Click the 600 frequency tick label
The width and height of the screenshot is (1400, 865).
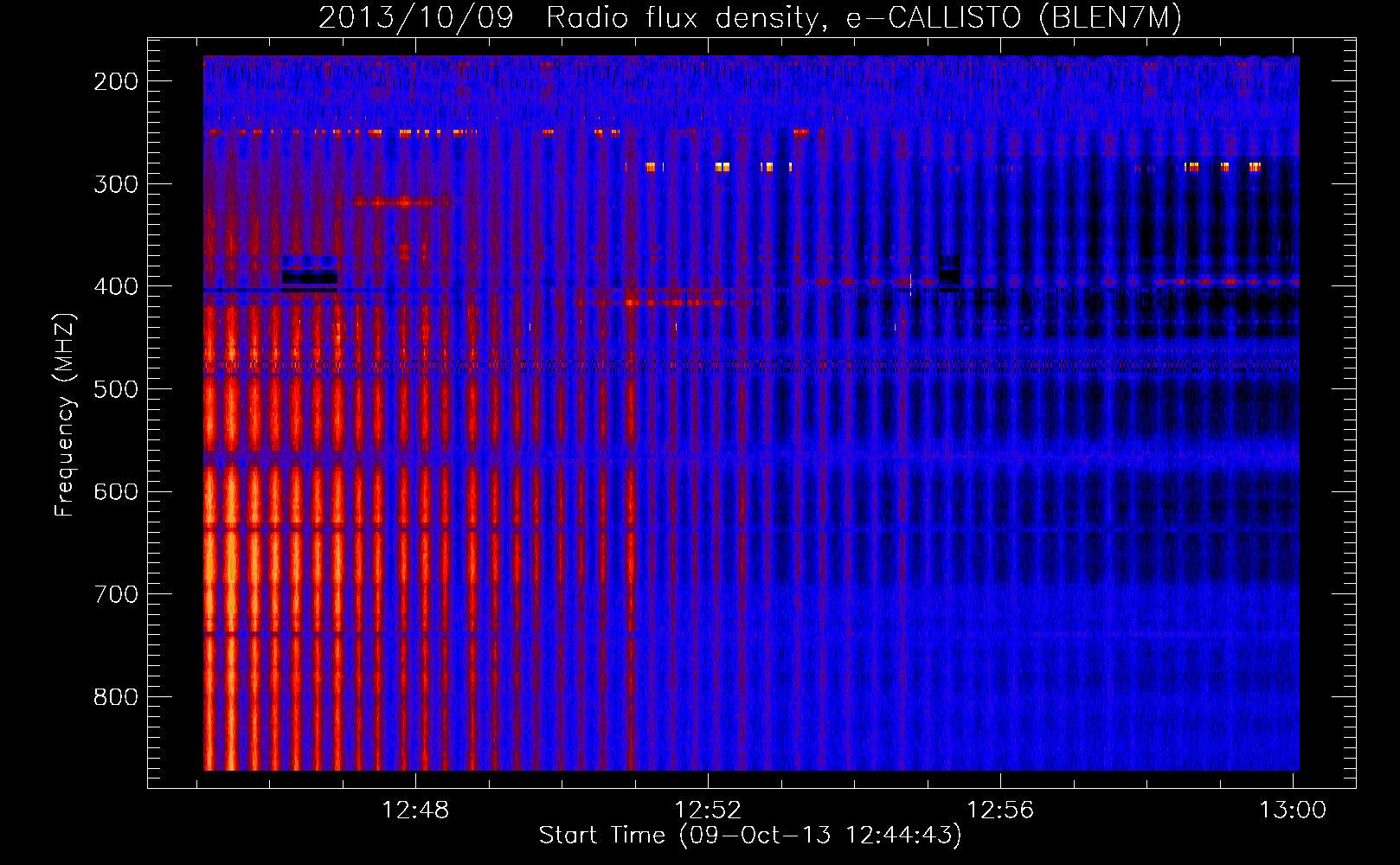click(116, 491)
